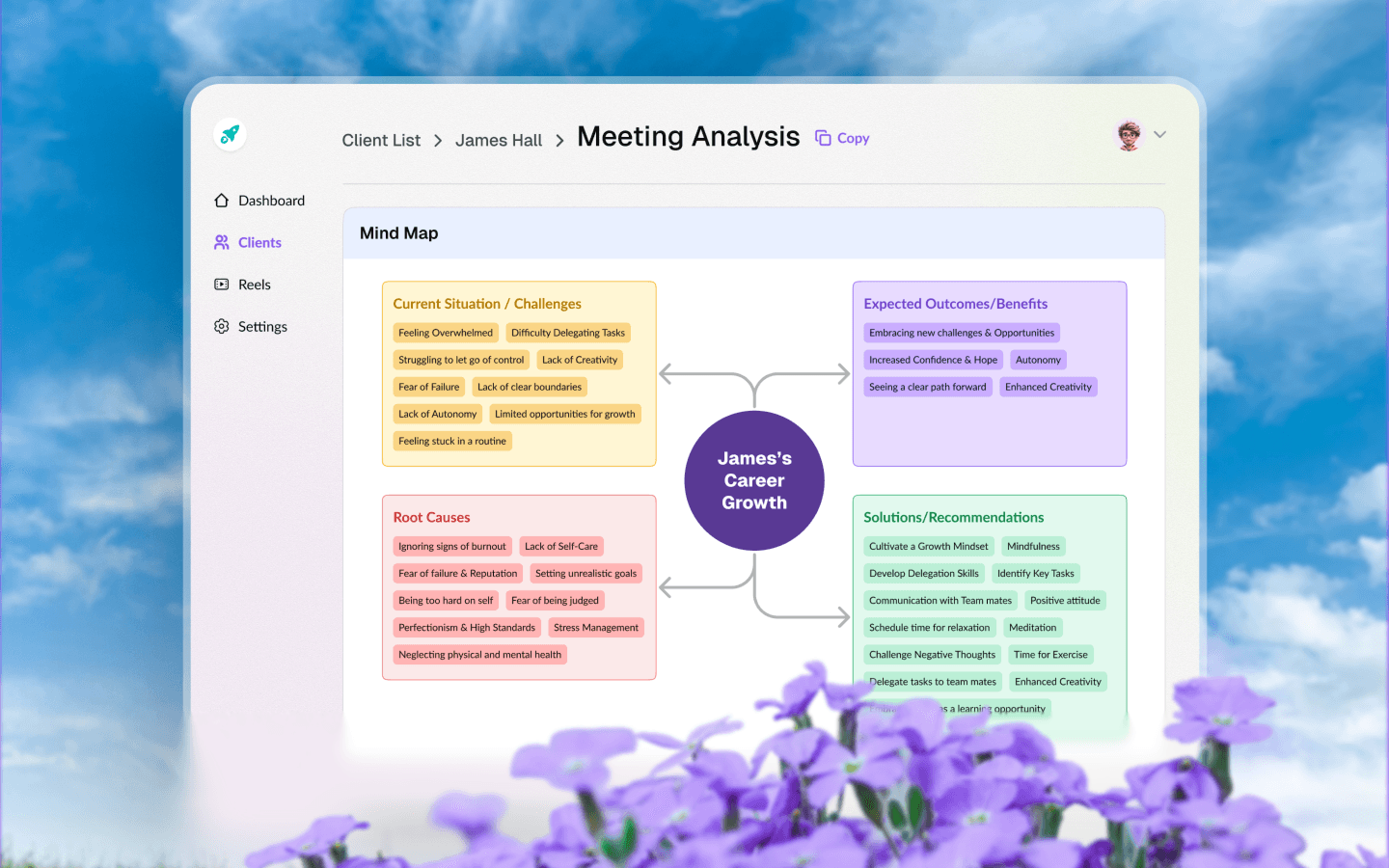
Task: Select Being too hard on self tag
Action: [446, 601]
